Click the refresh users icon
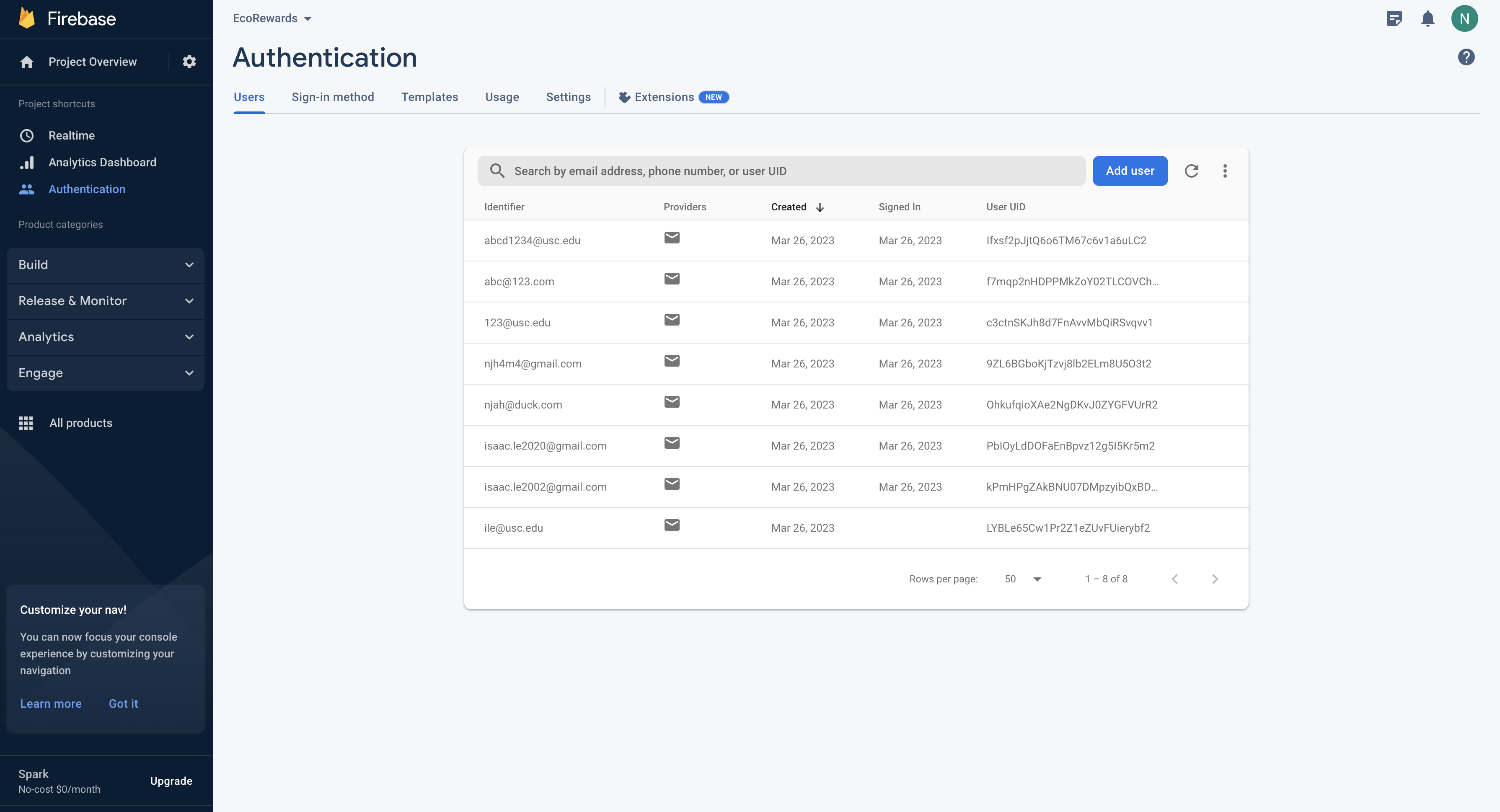Viewport: 1500px width, 812px height. coord(1191,171)
